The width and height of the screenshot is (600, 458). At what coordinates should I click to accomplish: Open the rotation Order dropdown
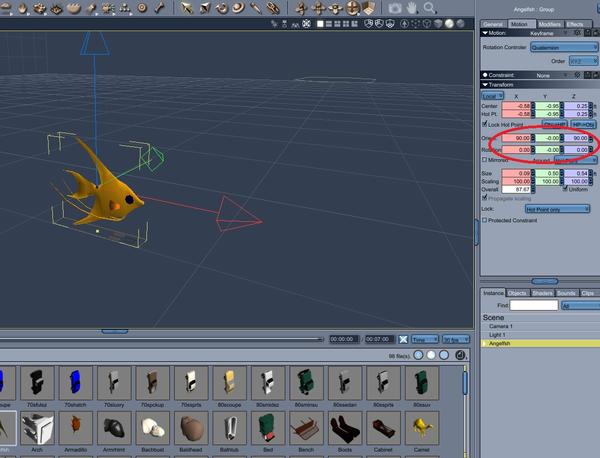583,61
